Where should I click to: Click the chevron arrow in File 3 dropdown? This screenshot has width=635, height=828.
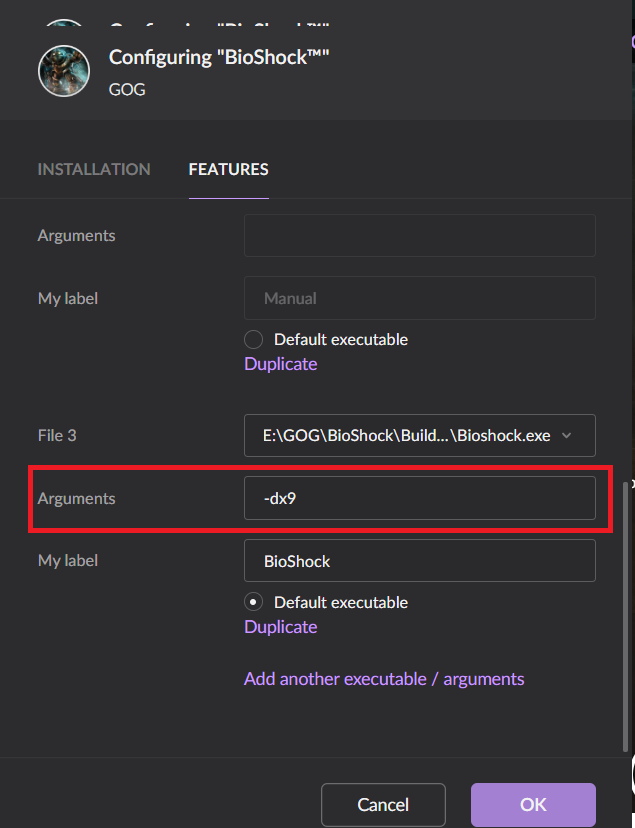pyautogui.click(x=566, y=435)
